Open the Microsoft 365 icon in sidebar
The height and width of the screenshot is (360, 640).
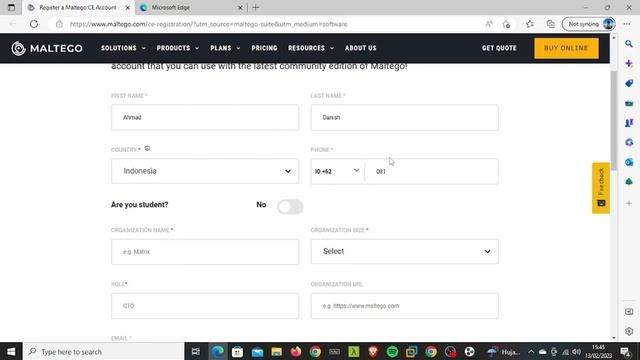coord(629,142)
